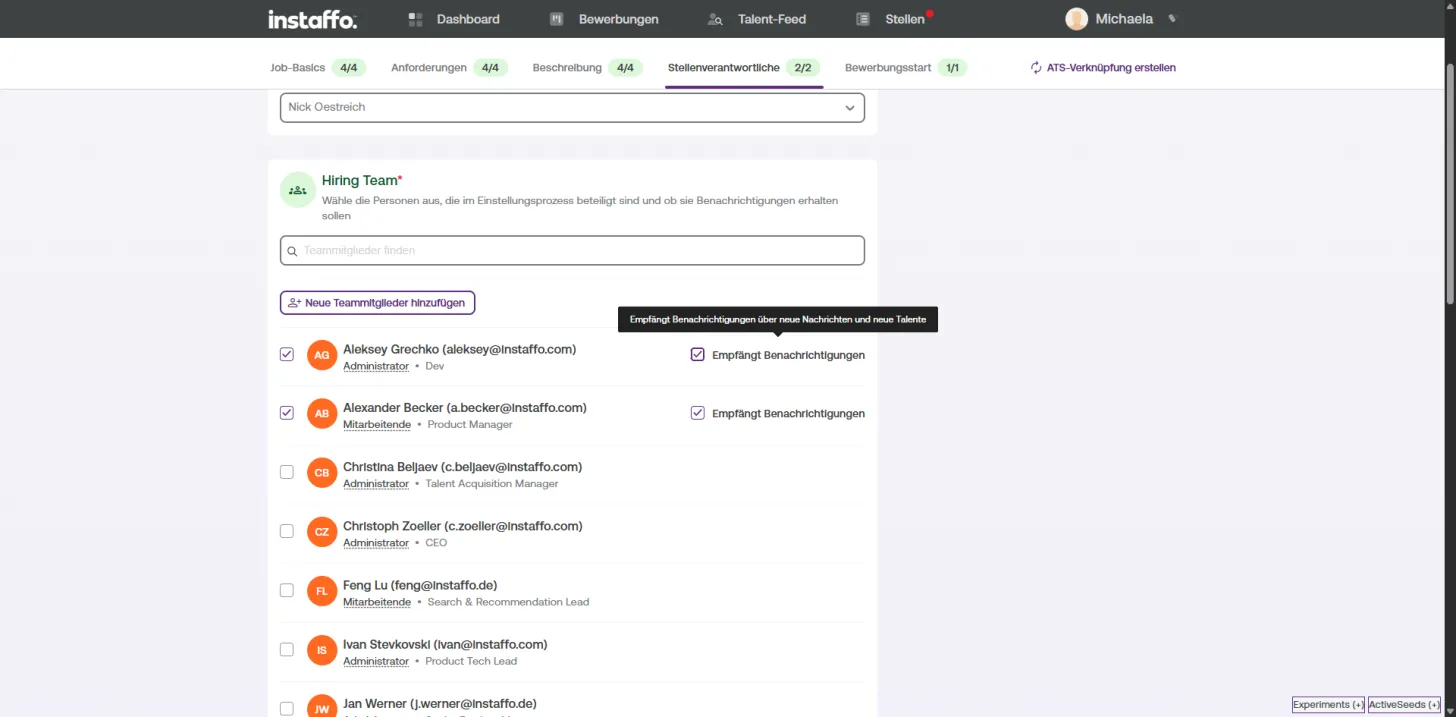Click Administrator role under Aleksey Grechko
Screen dimensions: 1456x717
(x=376, y=366)
